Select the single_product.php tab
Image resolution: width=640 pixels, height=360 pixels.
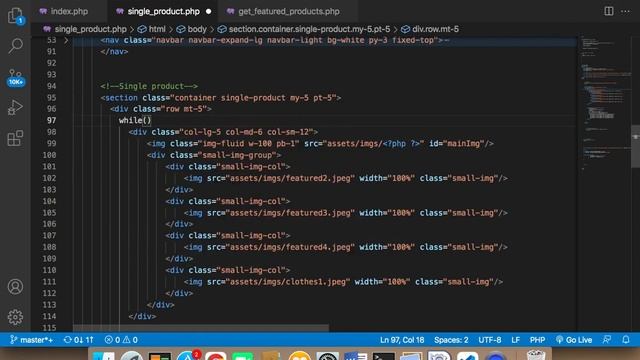pos(164,11)
